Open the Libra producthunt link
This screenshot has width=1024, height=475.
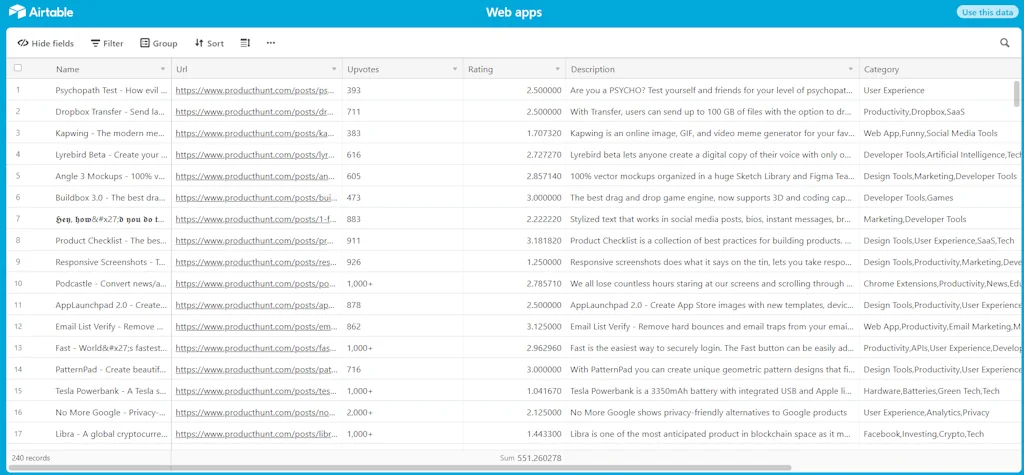[255, 434]
